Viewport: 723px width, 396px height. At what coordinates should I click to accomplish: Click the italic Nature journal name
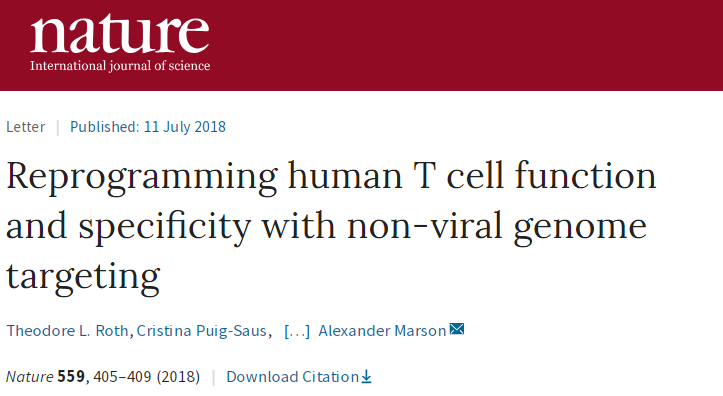(30, 377)
